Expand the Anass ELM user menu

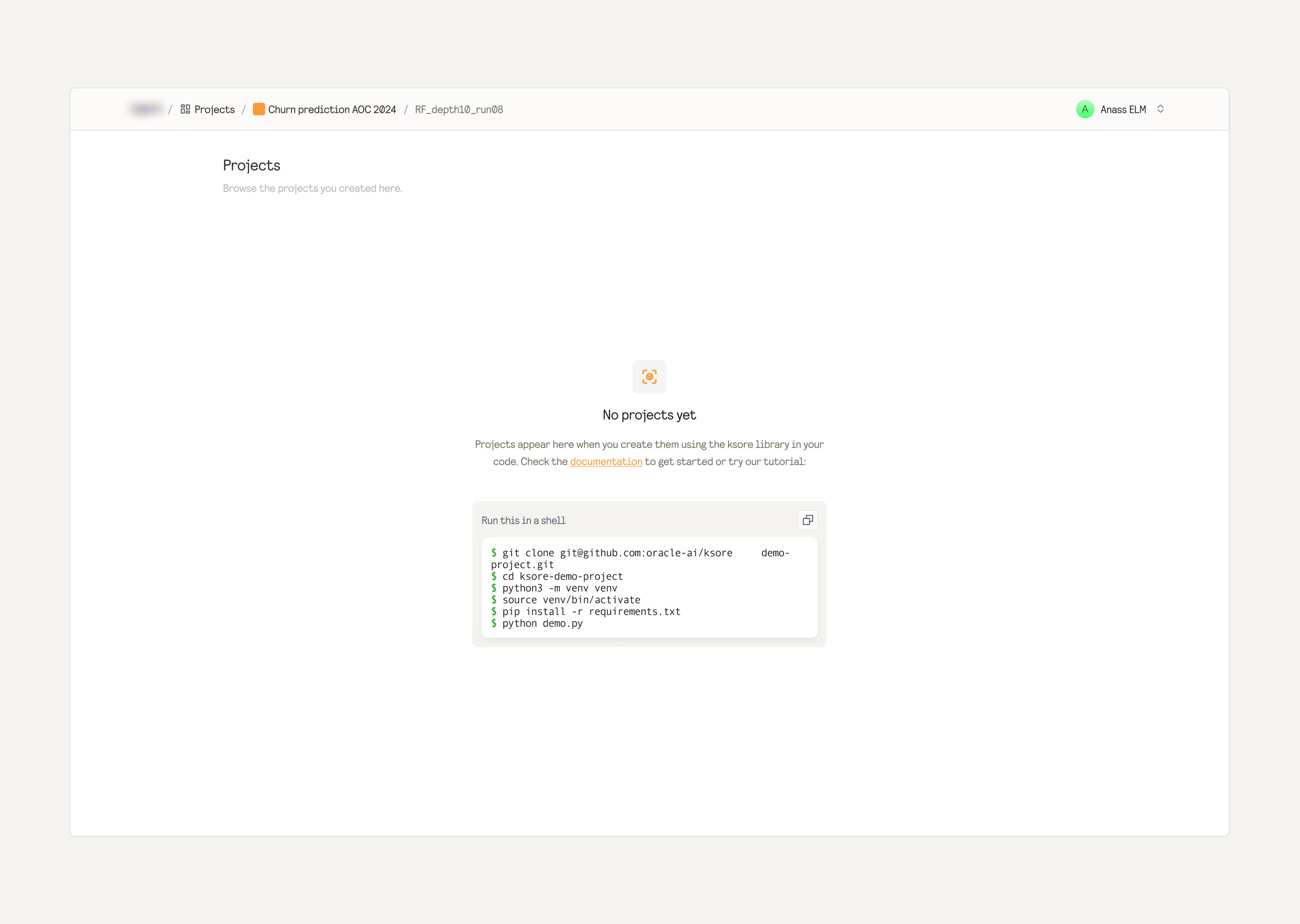click(x=1123, y=109)
